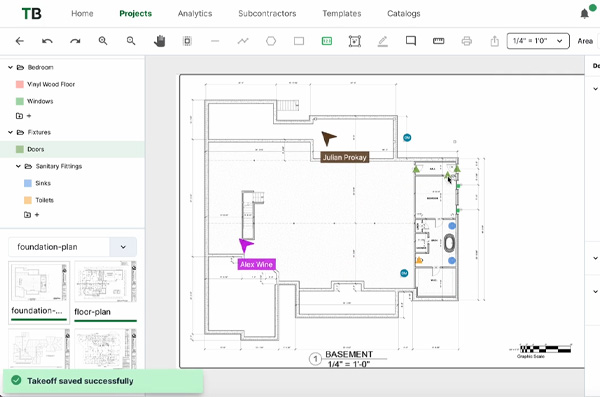
Task: Choose the polyline measurement tool
Action: point(243,41)
